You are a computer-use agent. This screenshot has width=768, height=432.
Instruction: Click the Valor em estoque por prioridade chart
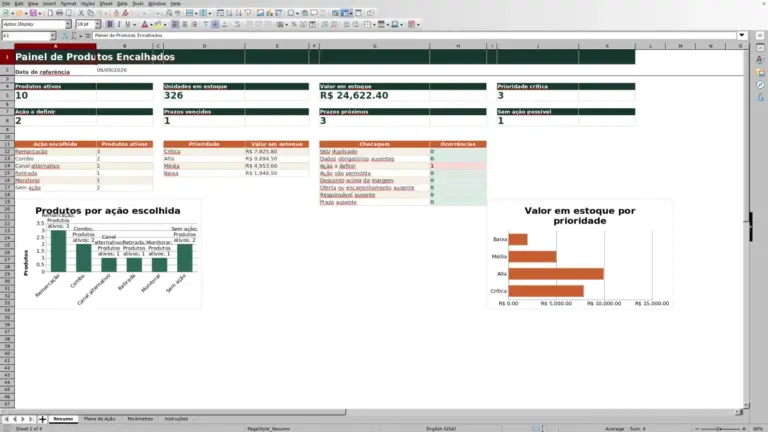click(580, 254)
